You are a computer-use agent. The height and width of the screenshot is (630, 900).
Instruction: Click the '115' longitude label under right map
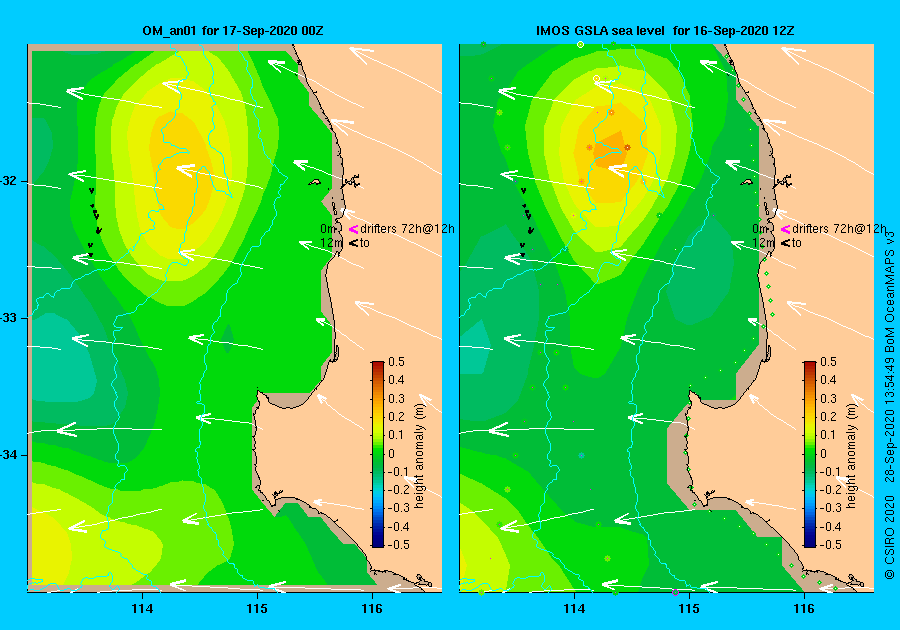689,609
